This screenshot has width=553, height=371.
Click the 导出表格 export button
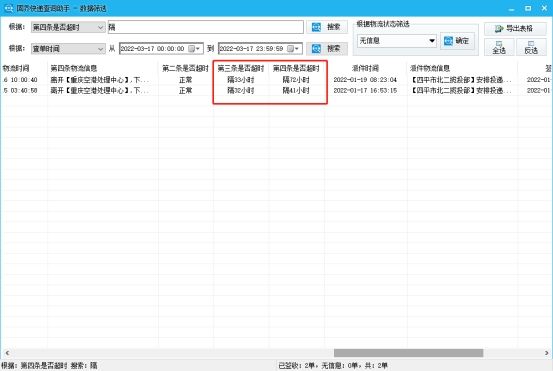coord(515,29)
